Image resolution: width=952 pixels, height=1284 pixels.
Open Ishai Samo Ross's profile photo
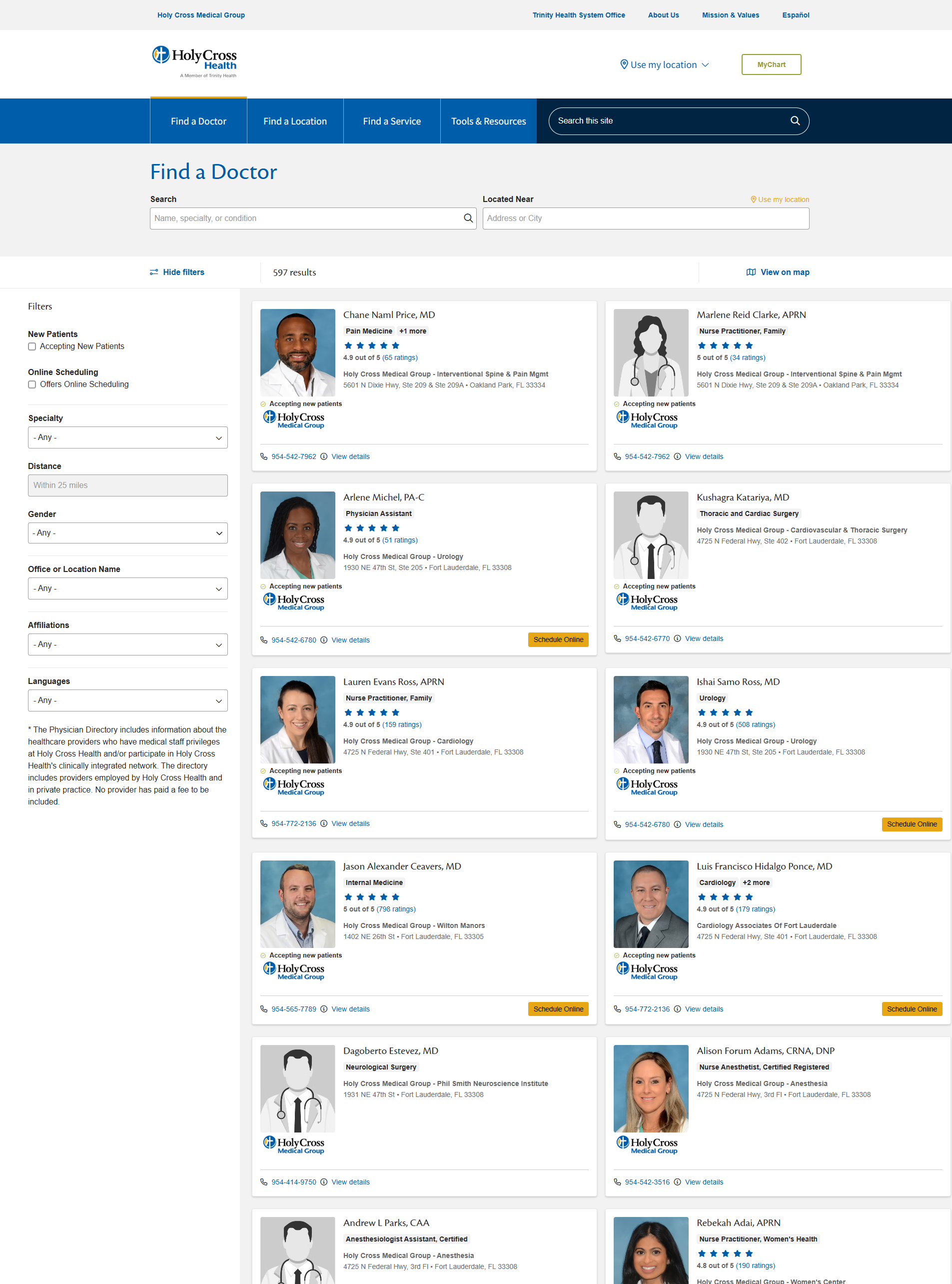point(651,719)
